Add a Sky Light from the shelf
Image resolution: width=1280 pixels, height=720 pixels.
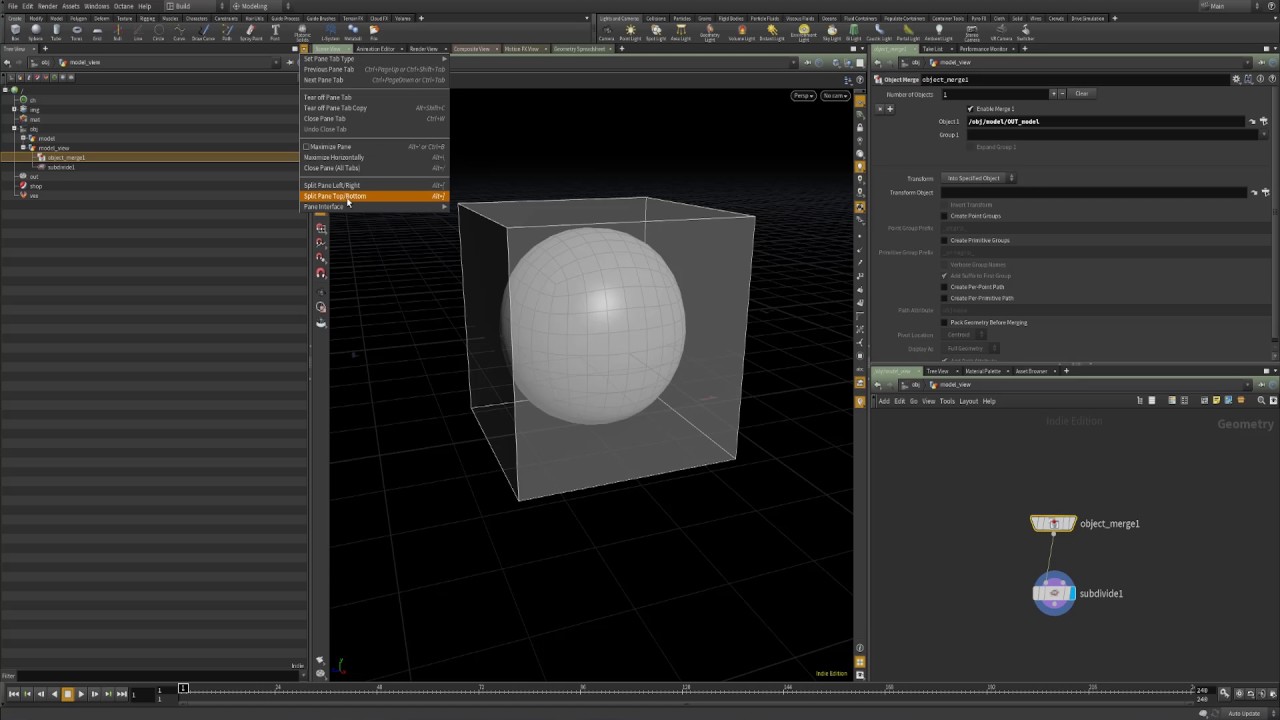coord(831,32)
